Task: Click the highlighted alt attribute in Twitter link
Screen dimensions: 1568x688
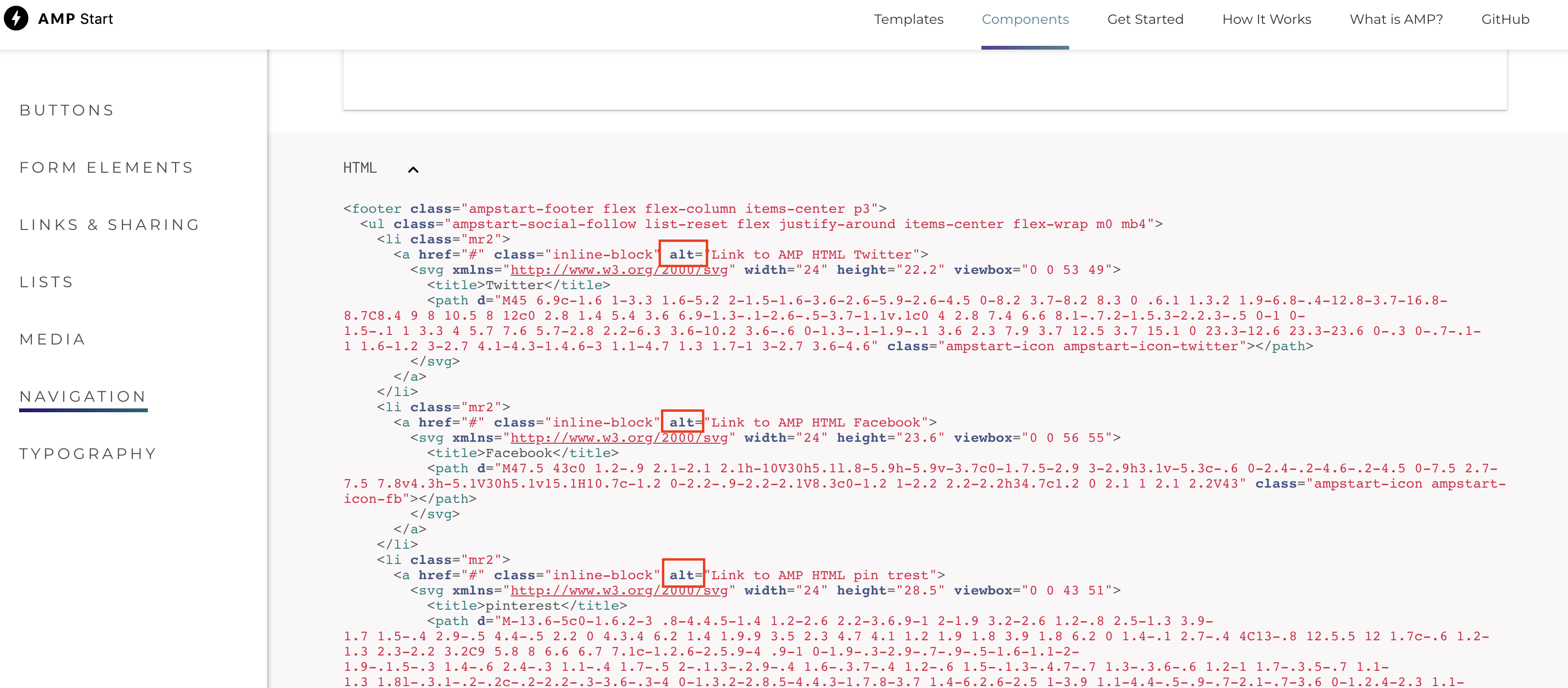Action: [682, 254]
